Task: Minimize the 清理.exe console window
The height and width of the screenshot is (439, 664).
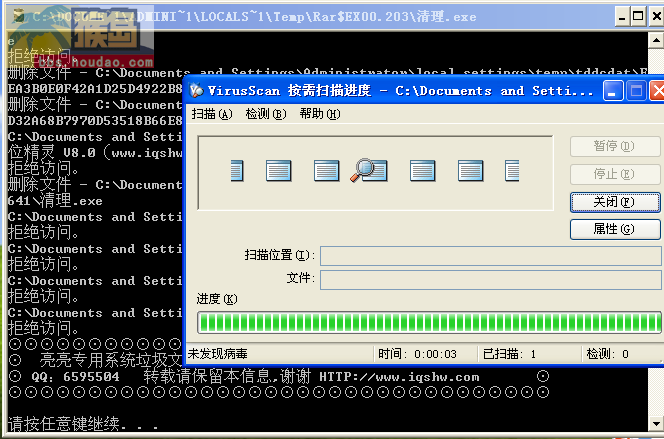Action: click(622, 17)
